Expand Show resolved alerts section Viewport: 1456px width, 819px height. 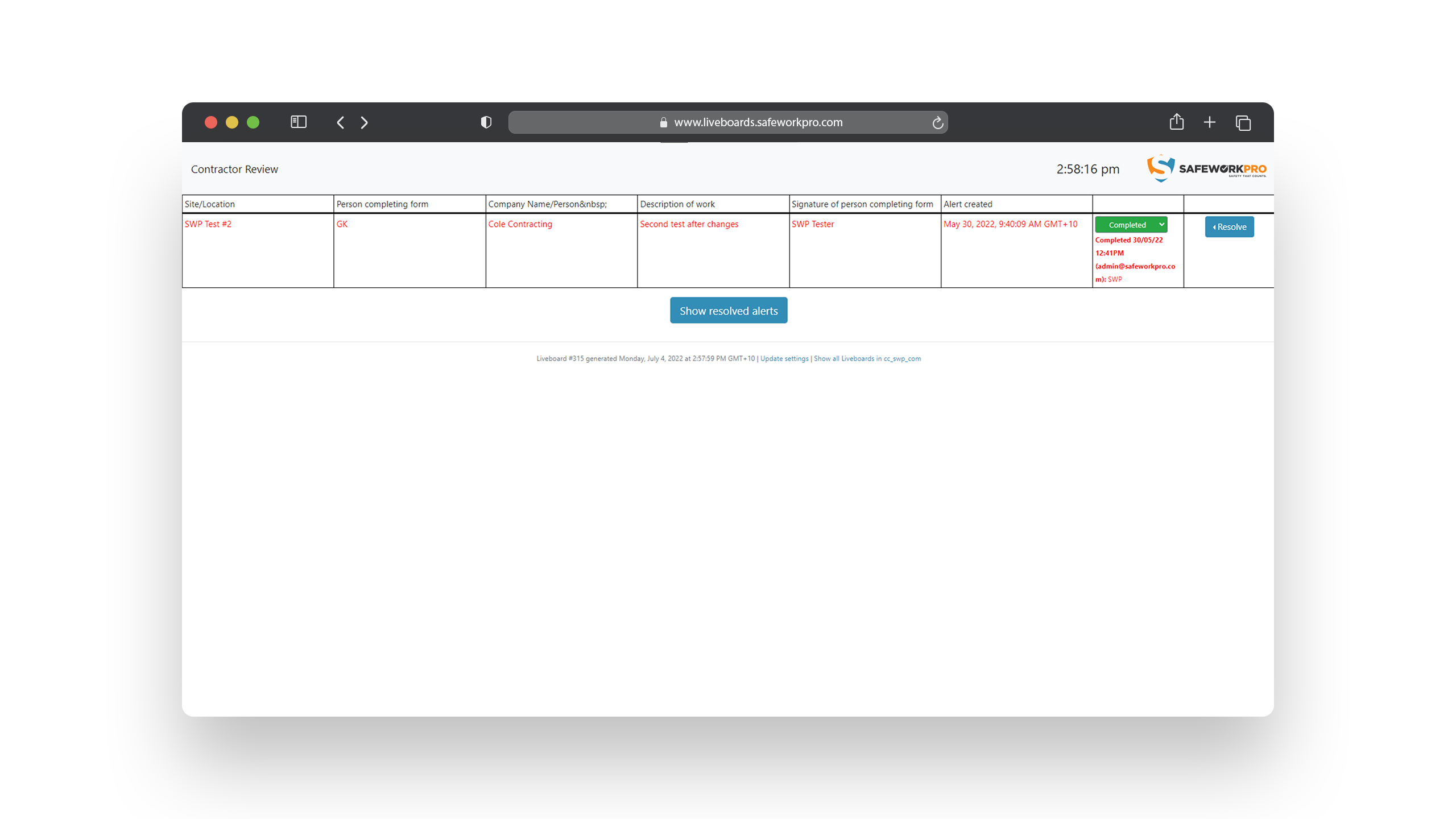[x=728, y=310]
